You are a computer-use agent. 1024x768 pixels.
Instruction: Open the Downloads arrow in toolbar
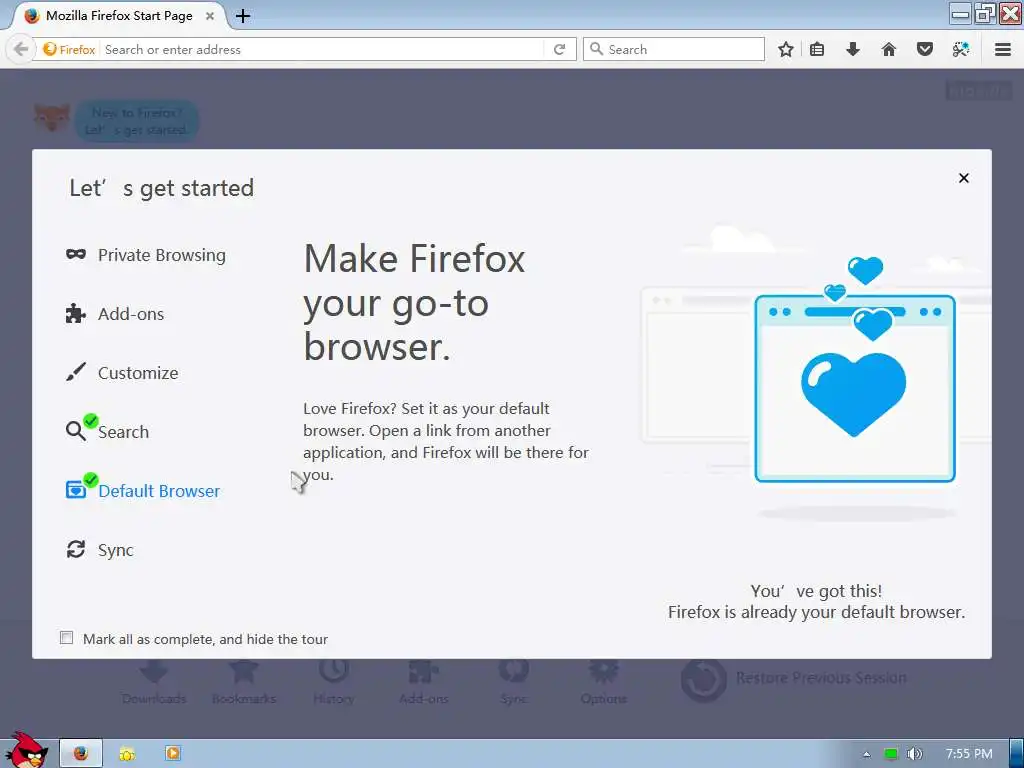853,50
